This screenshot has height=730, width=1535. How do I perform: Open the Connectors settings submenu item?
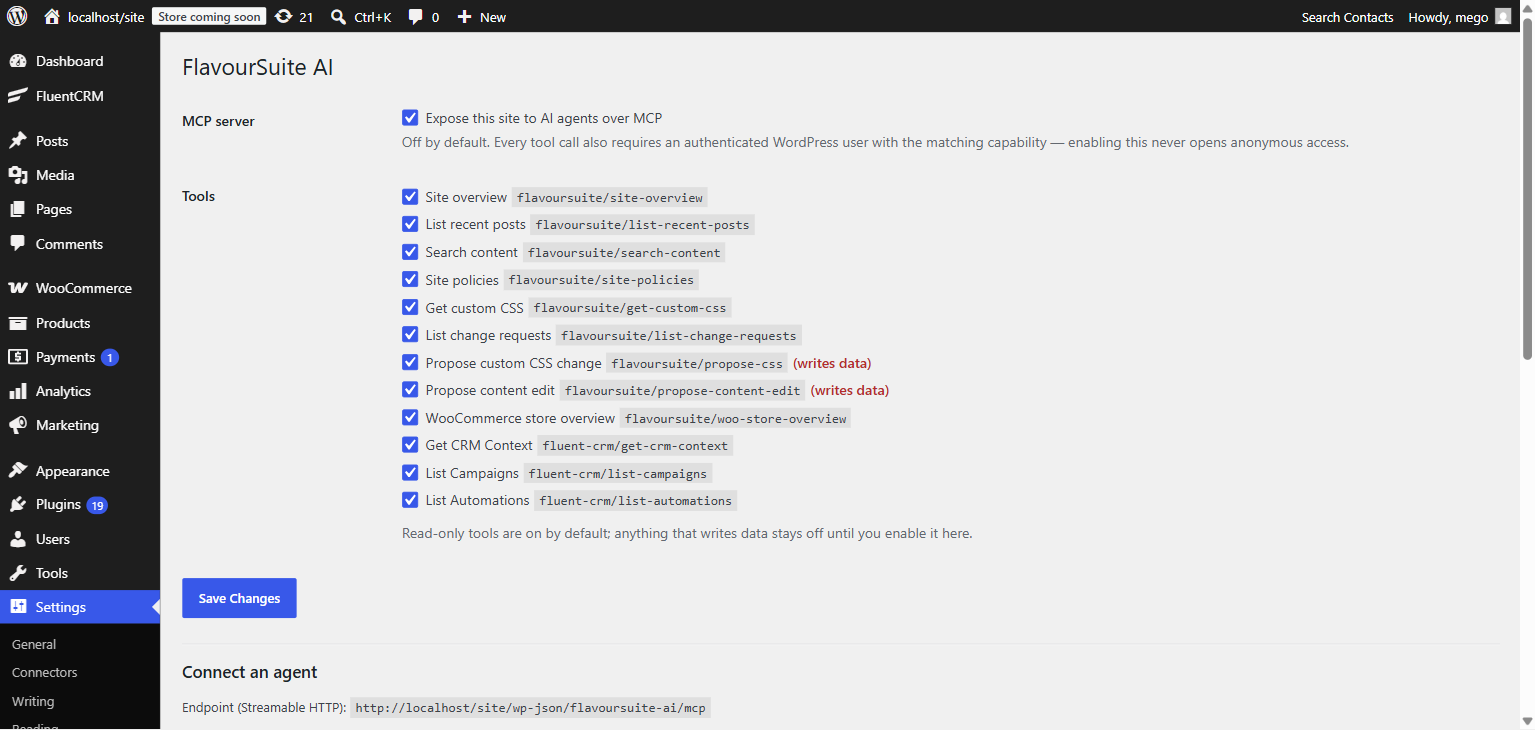pyautogui.click(x=45, y=672)
